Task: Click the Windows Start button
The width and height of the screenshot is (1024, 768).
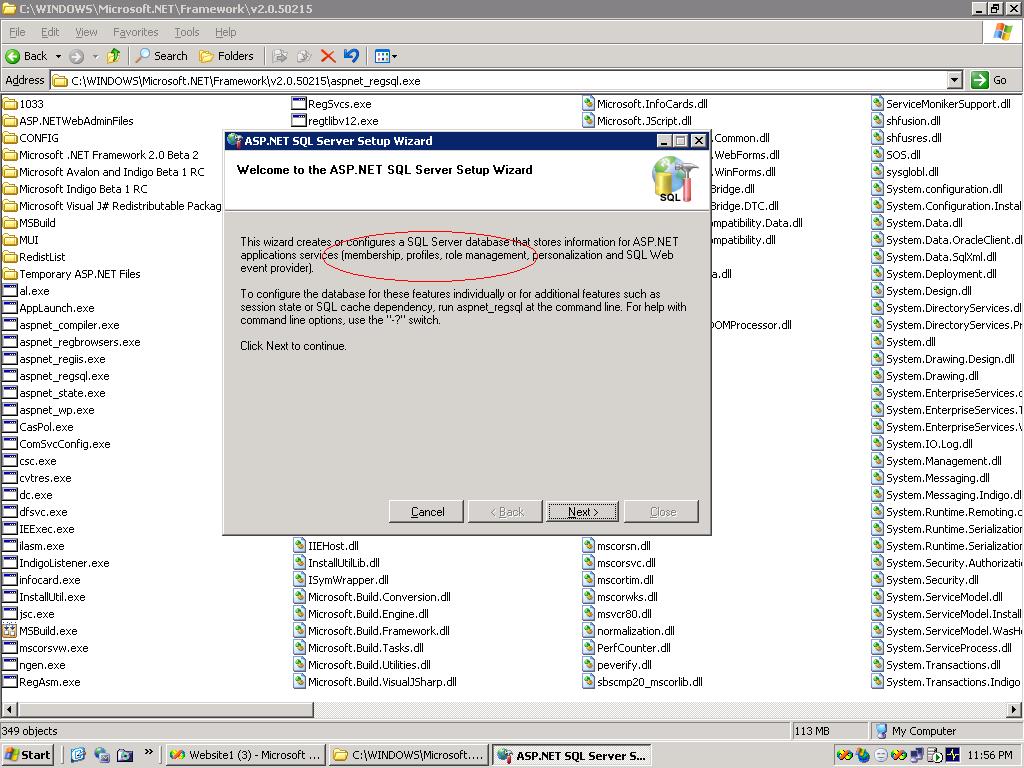Action: pyautogui.click(x=27, y=755)
